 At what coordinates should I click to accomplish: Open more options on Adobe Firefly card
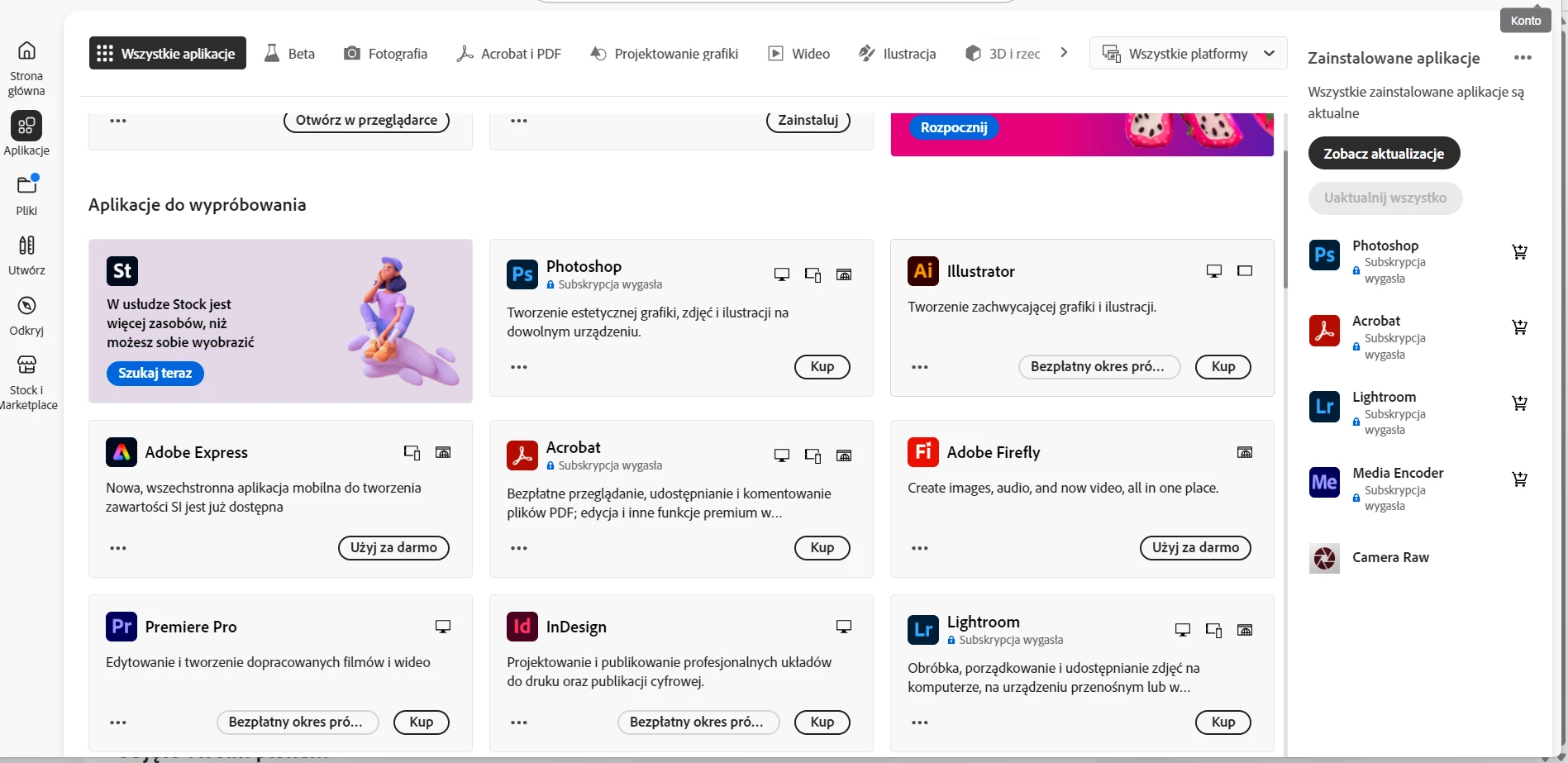point(920,548)
